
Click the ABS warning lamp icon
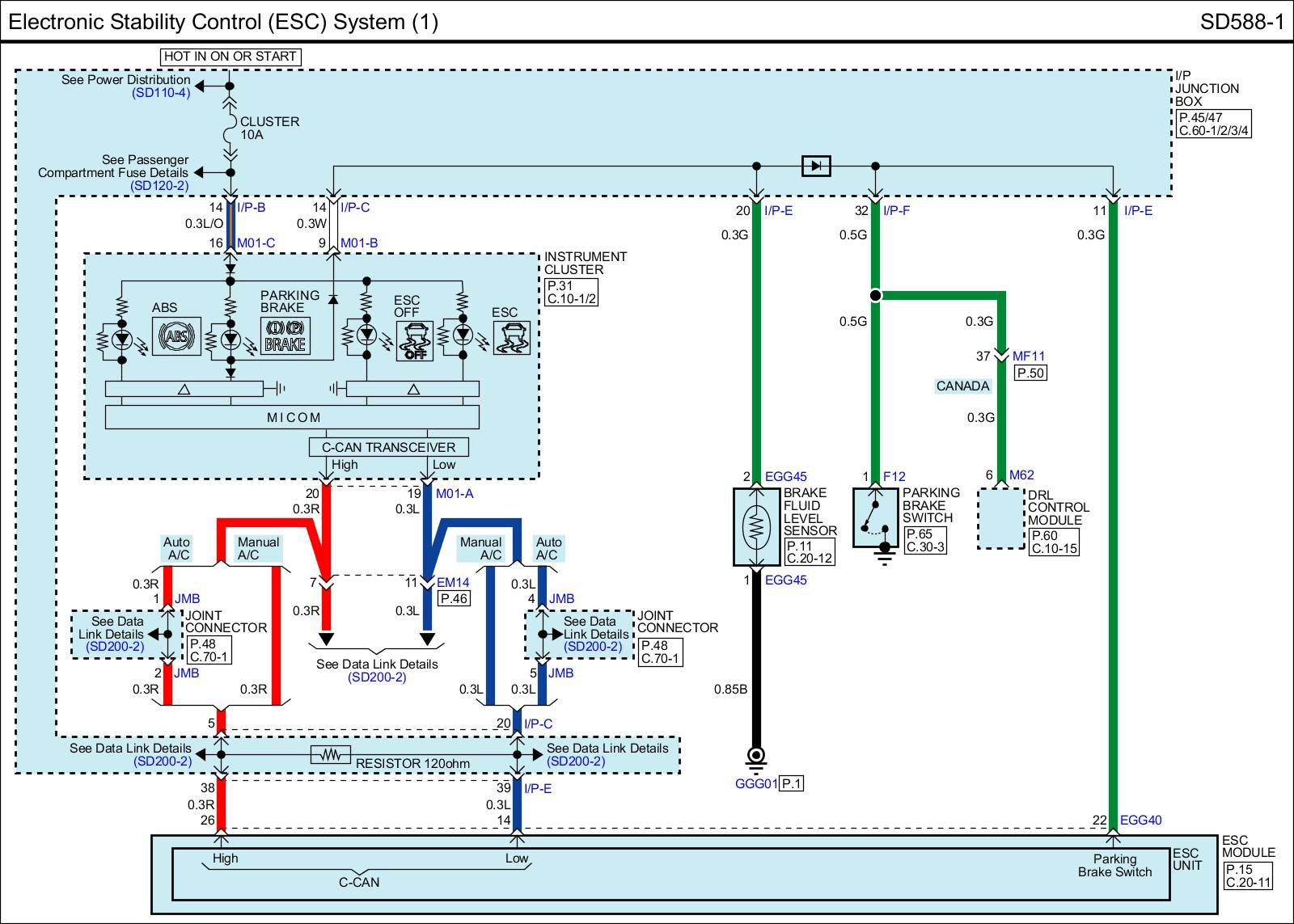pos(175,336)
